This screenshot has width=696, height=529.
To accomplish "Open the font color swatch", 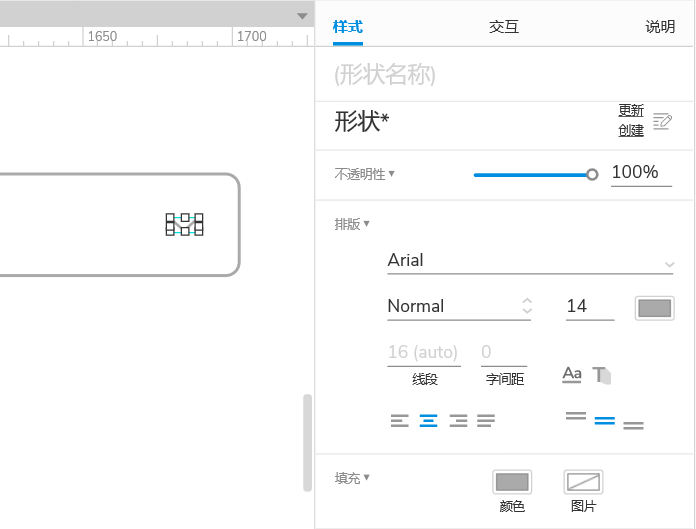I will (655, 308).
